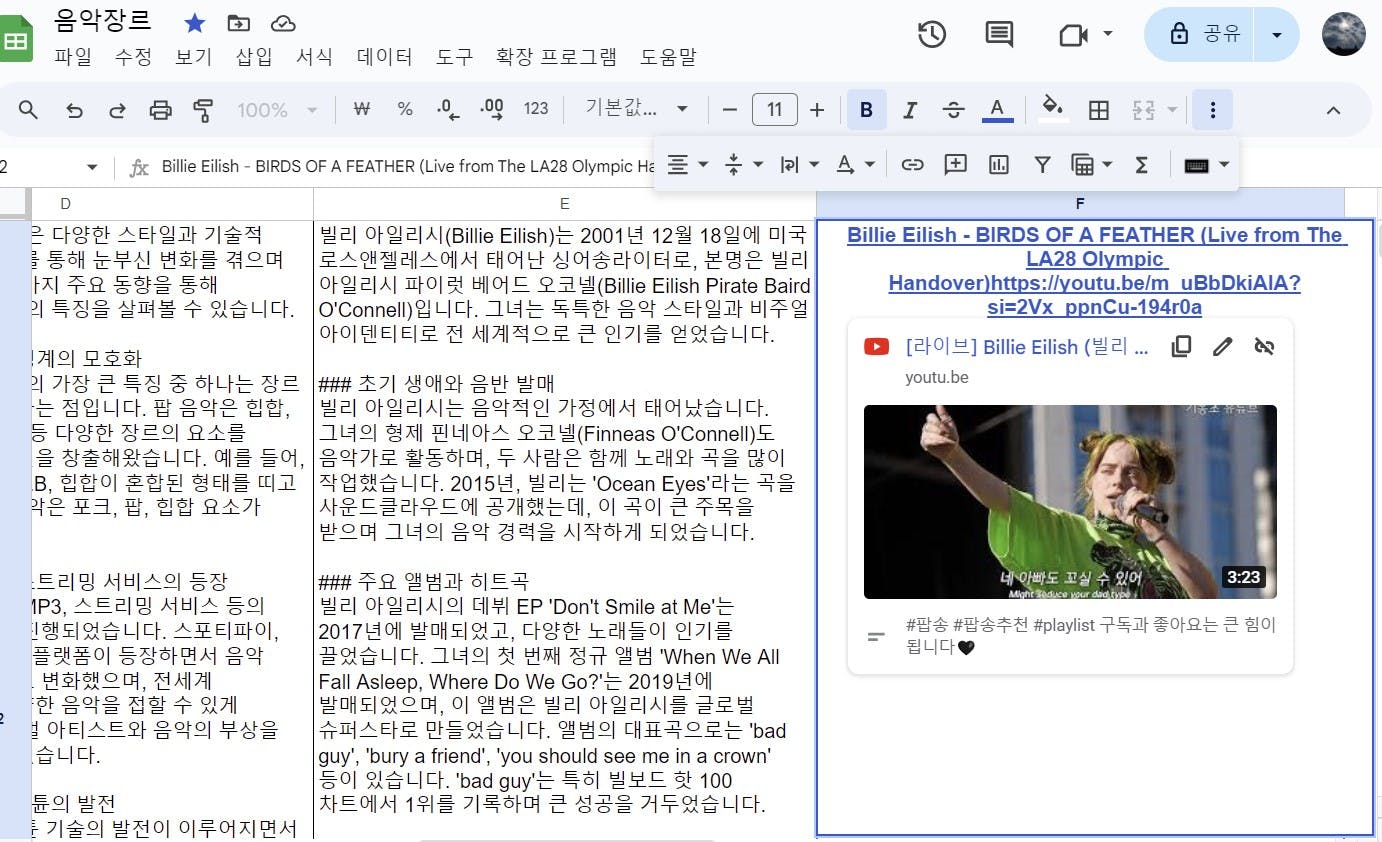1382x842 pixels.
Task: Open the zoom 100% dropdown
Action: [x=277, y=110]
